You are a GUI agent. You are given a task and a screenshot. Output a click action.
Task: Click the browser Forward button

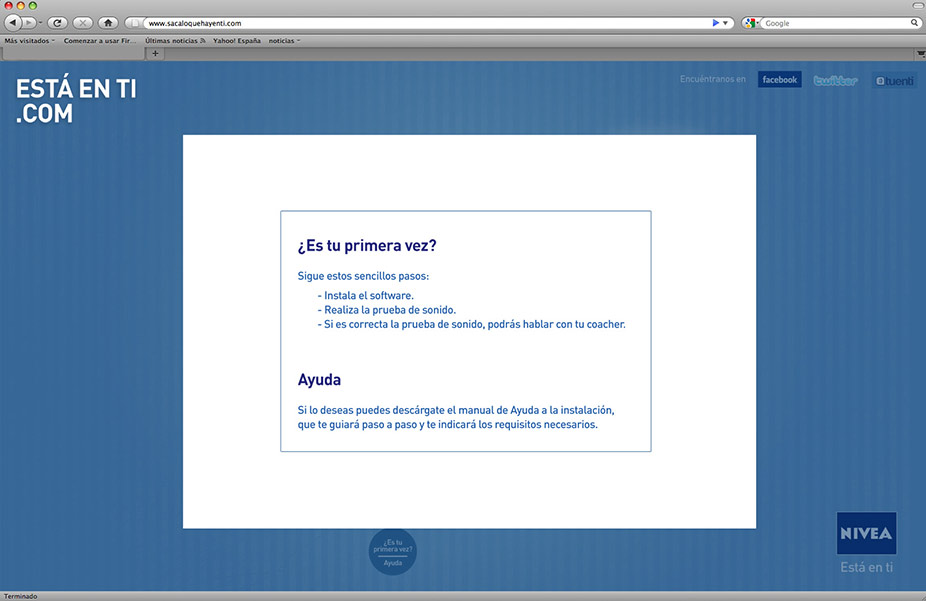pyautogui.click(x=29, y=22)
